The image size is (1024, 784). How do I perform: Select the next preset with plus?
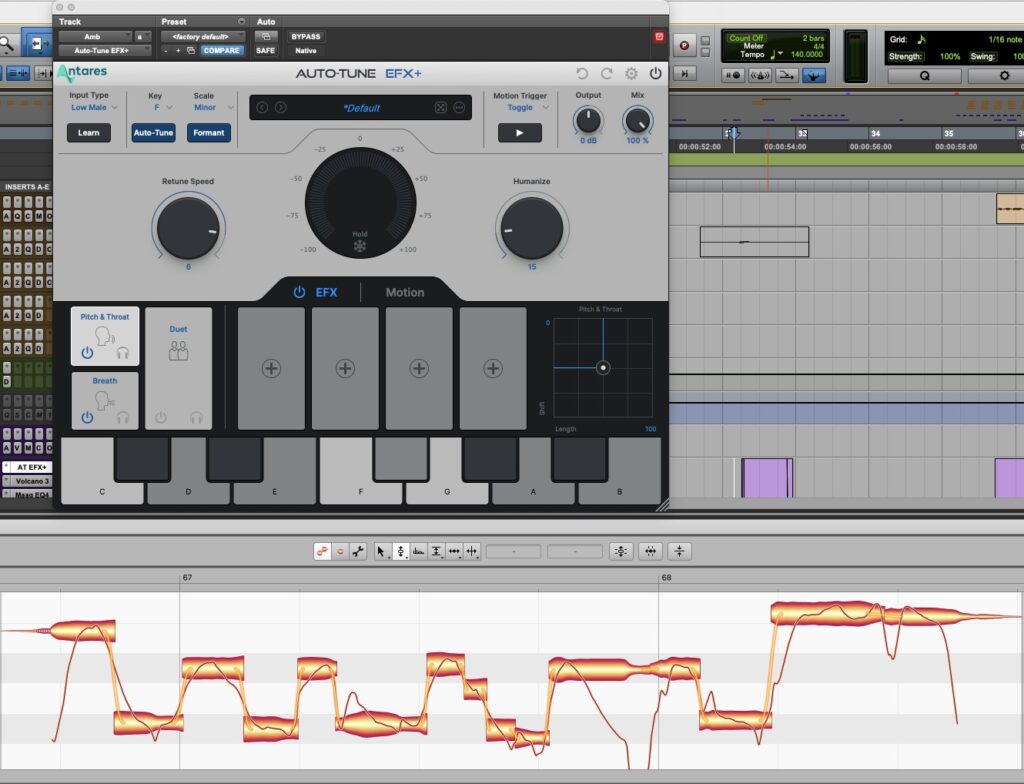point(178,50)
